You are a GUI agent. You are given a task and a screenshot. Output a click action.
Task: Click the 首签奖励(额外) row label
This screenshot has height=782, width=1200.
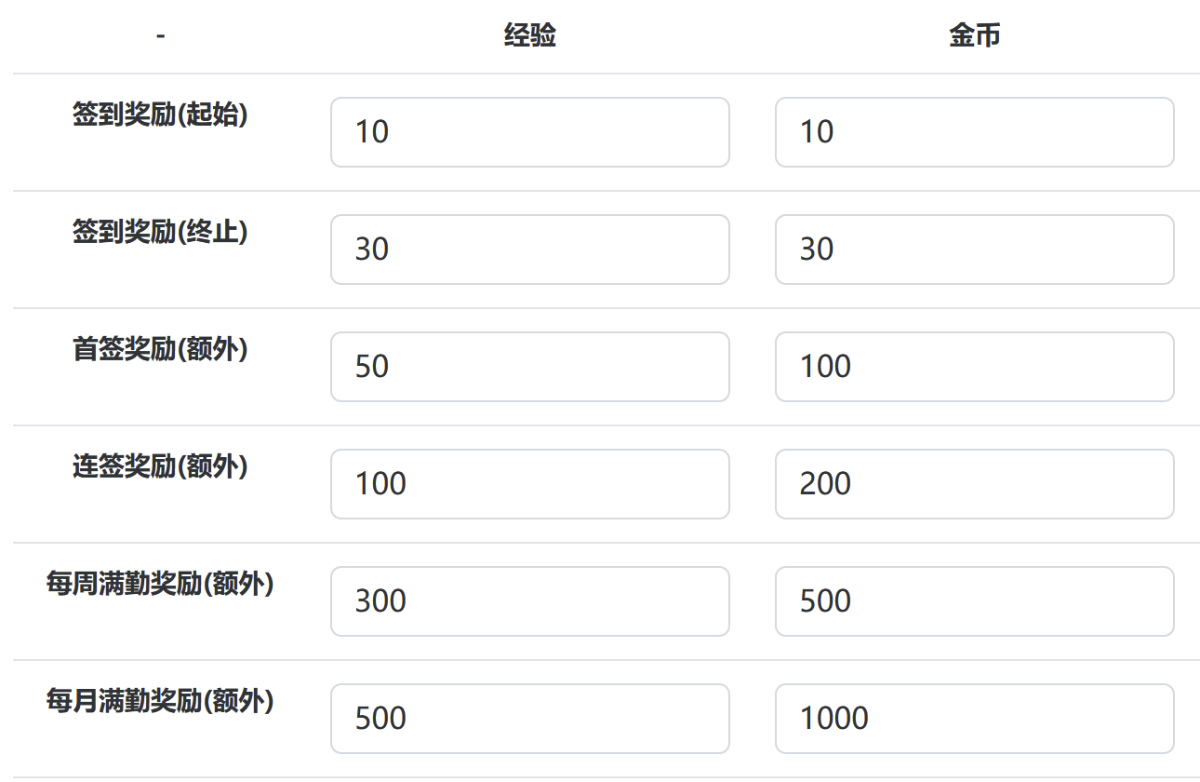click(x=160, y=350)
